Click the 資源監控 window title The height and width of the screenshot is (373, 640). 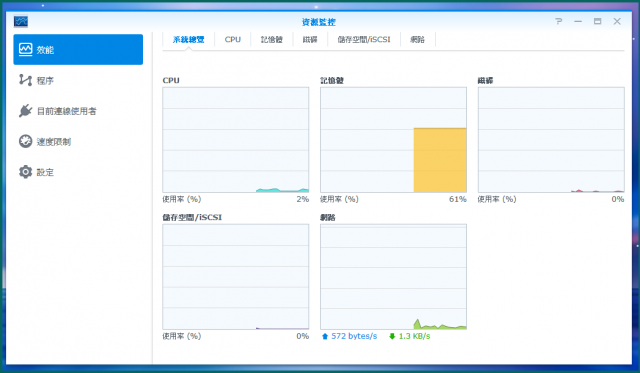click(x=319, y=22)
